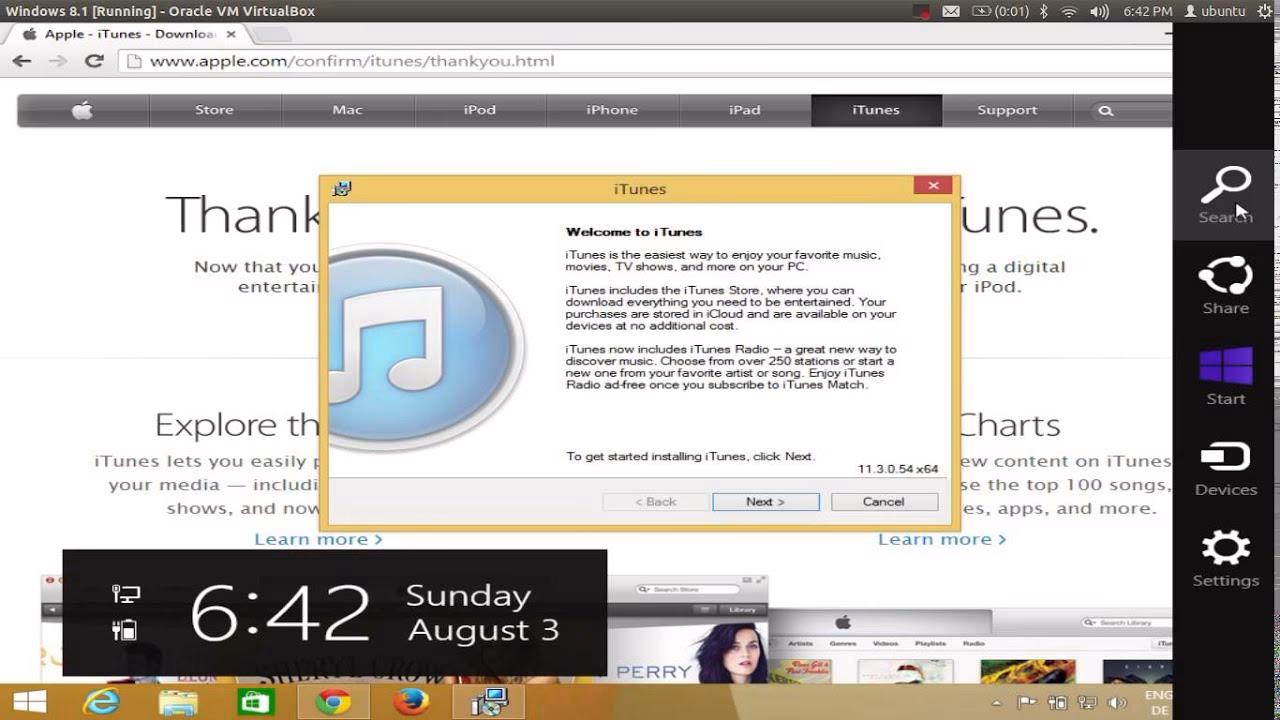Open the iPhone section

[x=612, y=110]
